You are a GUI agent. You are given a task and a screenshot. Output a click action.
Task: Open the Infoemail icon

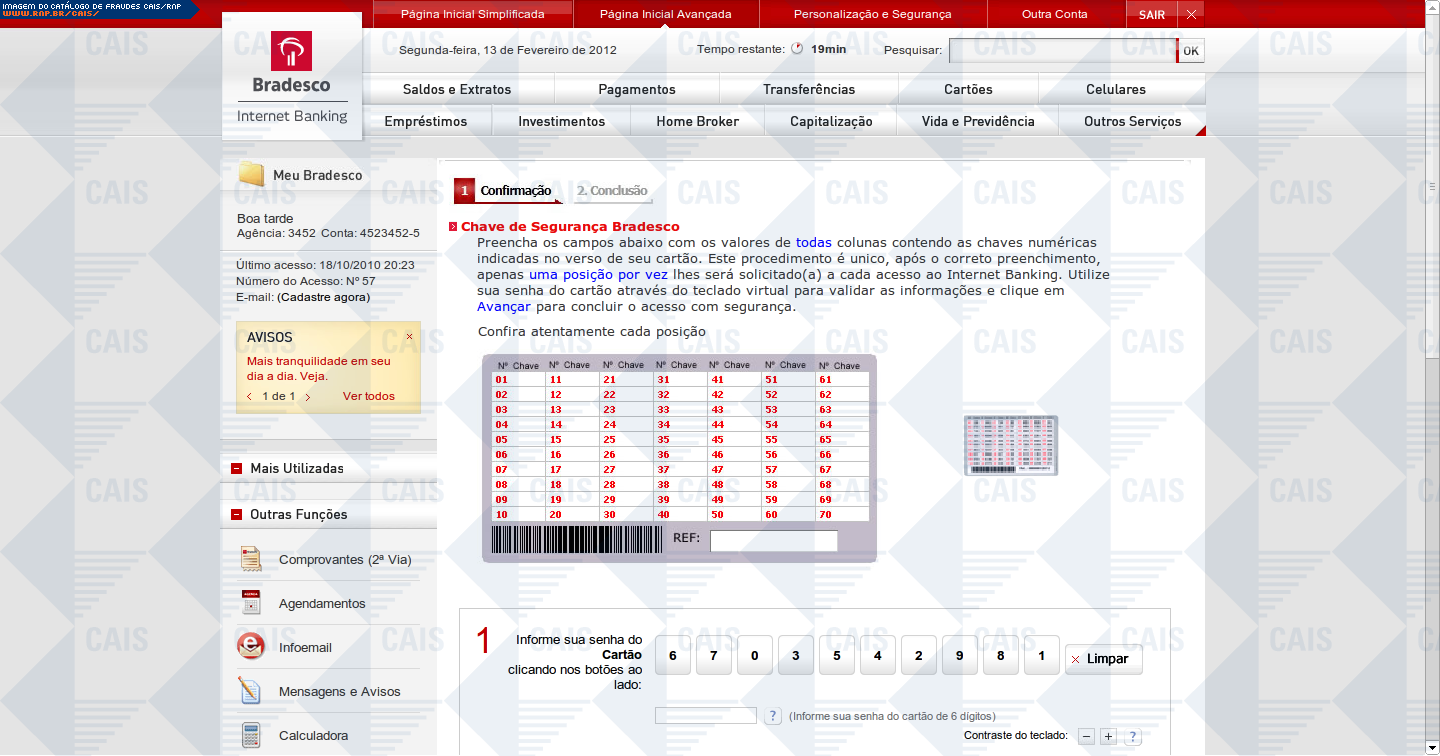251,647
